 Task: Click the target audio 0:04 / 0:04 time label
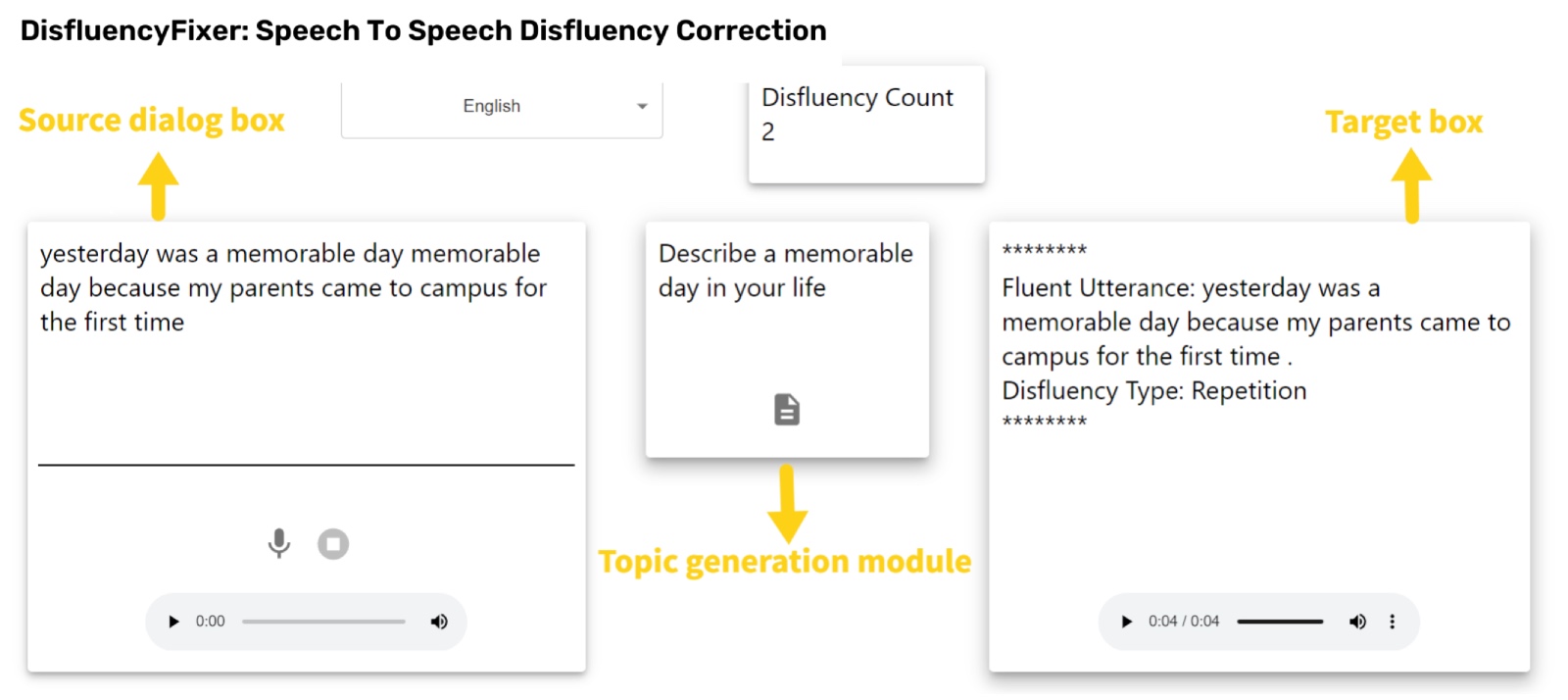tap(1184, 622)
